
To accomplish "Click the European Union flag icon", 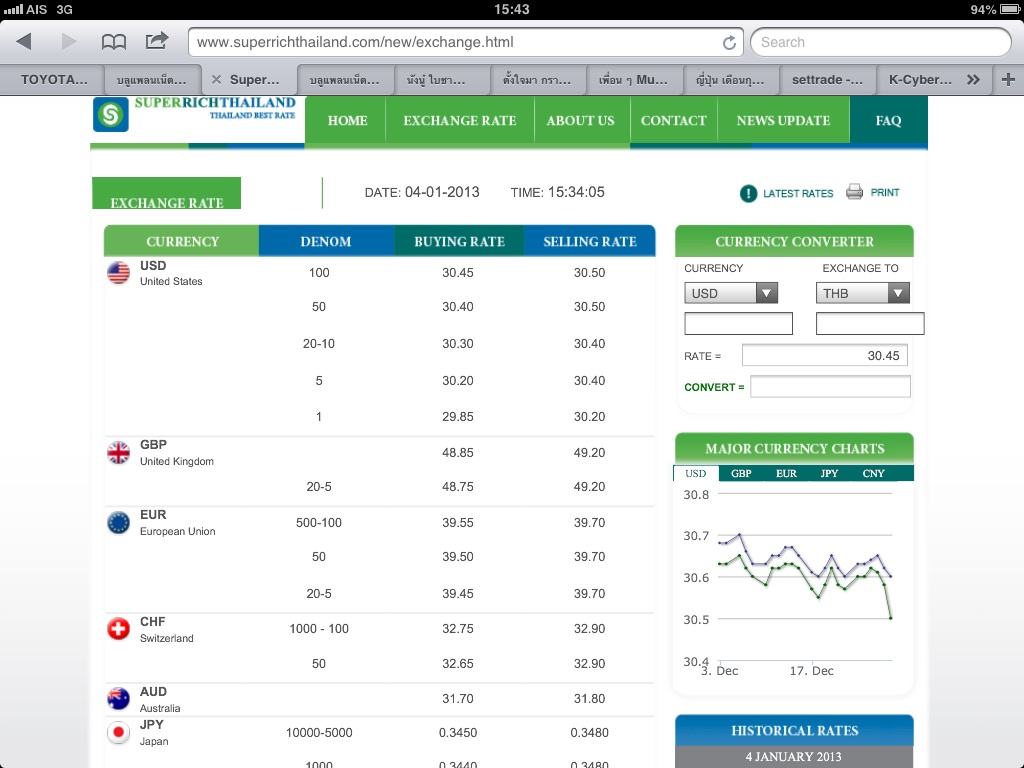I will 118,522.
